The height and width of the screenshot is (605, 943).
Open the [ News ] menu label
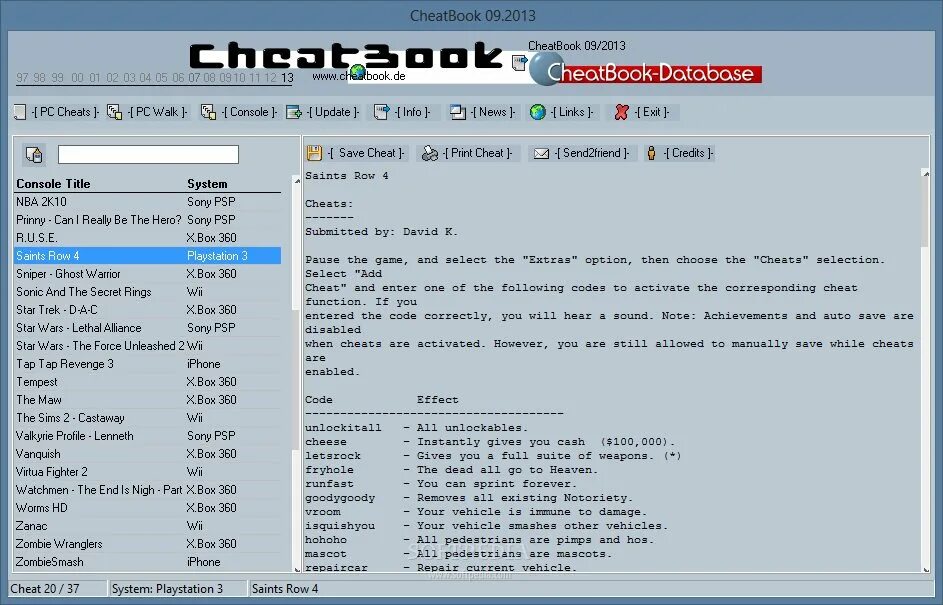coord(493,112)
